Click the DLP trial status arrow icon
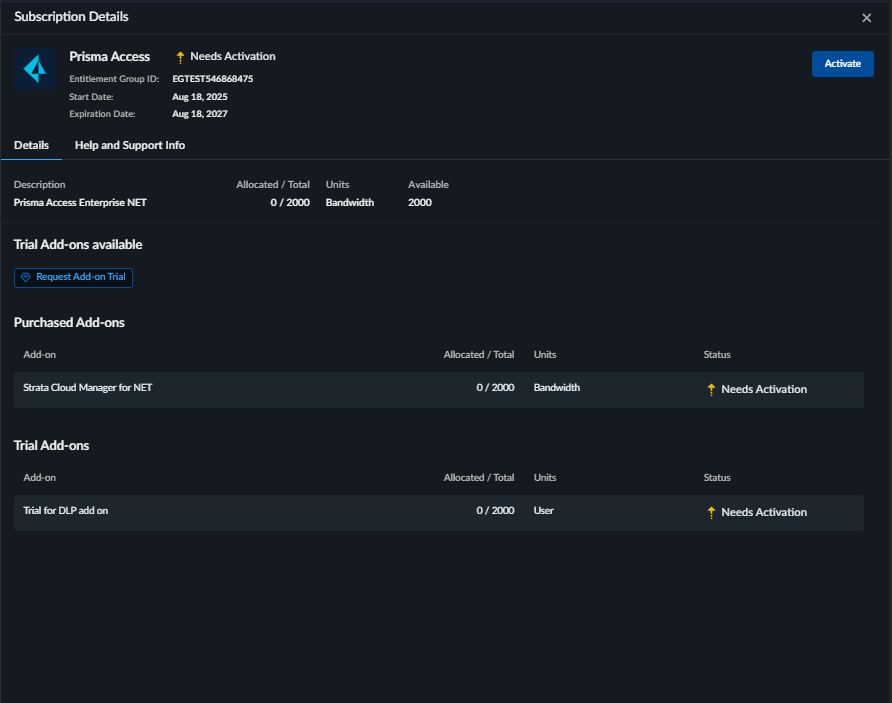The height and width of the screenshot is (703, 892). pyautogui.click(x=711, y=512)
